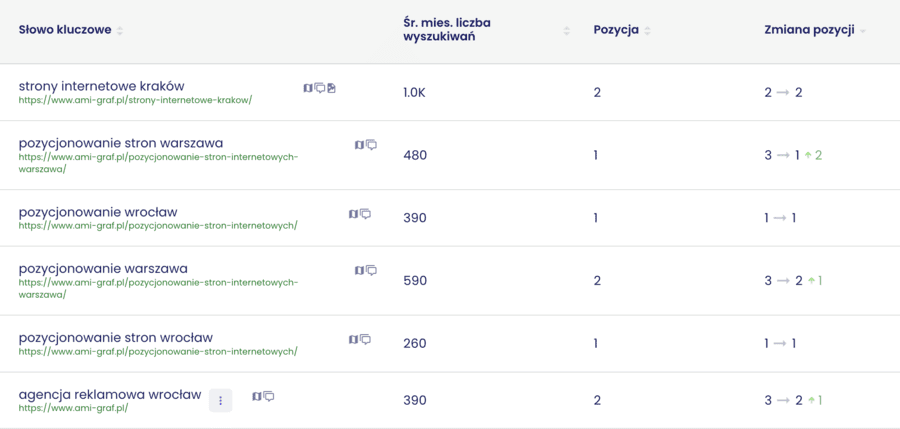Click '390' volume in 'pozycjonowanie wrocław' row
Viewport: 900px width, 429px height.
415,218
